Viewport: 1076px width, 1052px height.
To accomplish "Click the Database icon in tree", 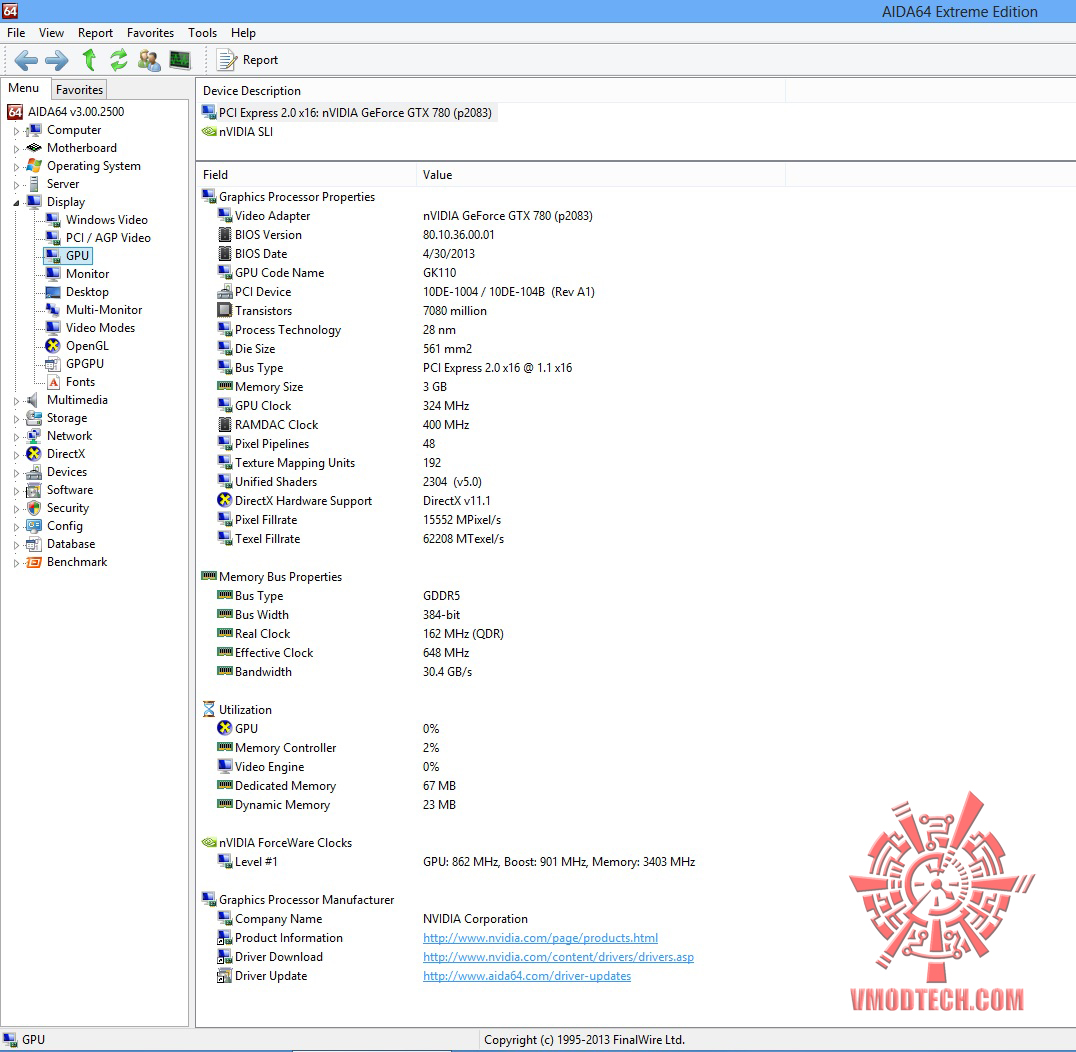I will (x=34, y=544).
